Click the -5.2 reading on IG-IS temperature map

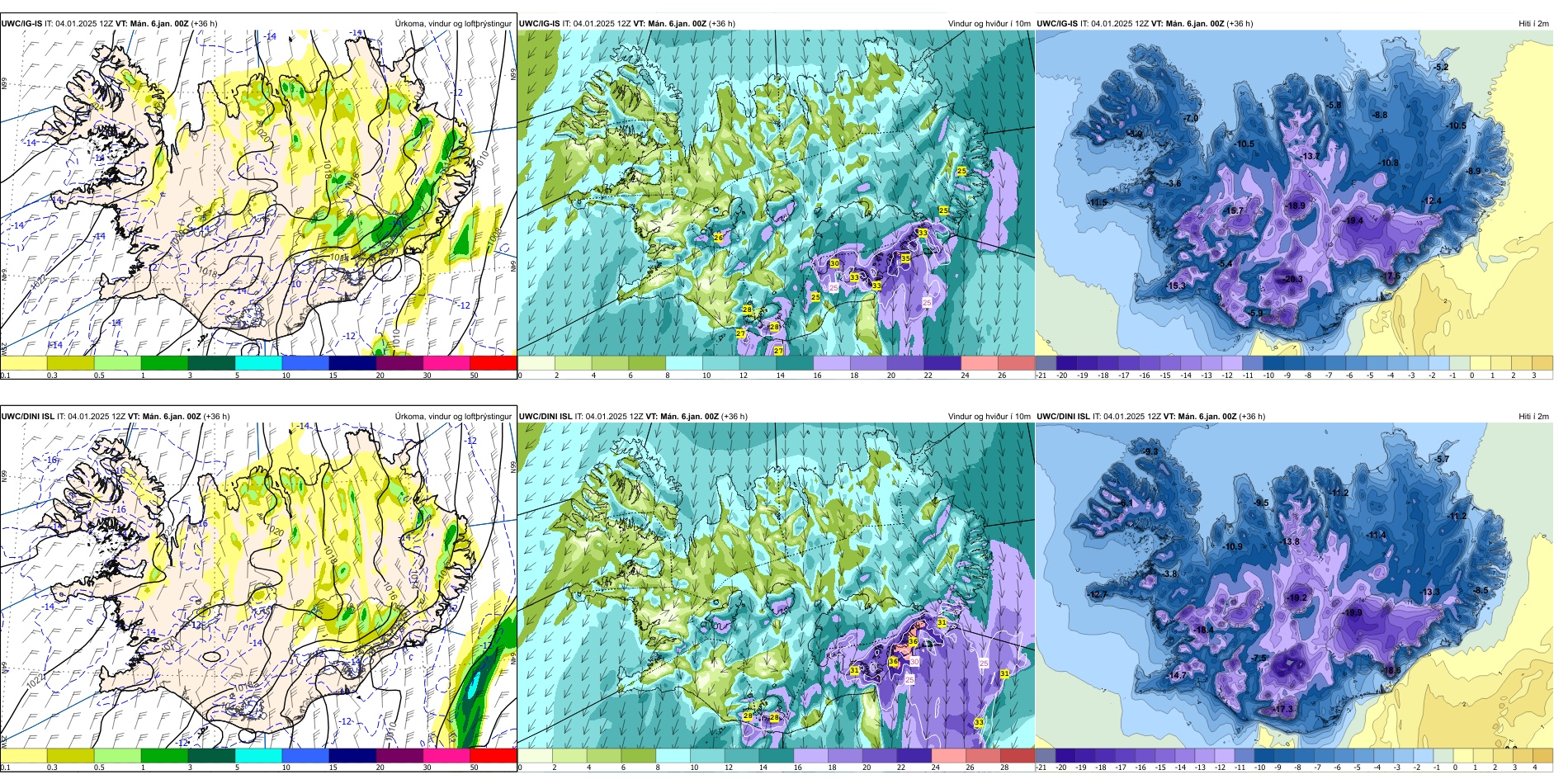coord(1441,68)
